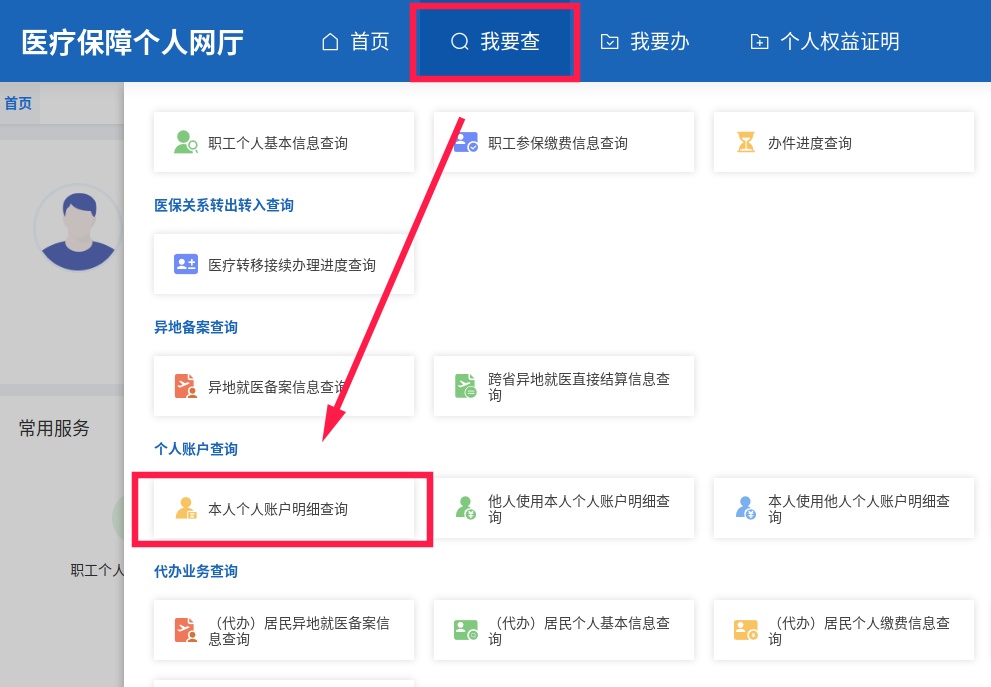Click the green person-search icon for 职工个人基本信息查询
This screenshot has width=991, height=687.
click(186, 142)
